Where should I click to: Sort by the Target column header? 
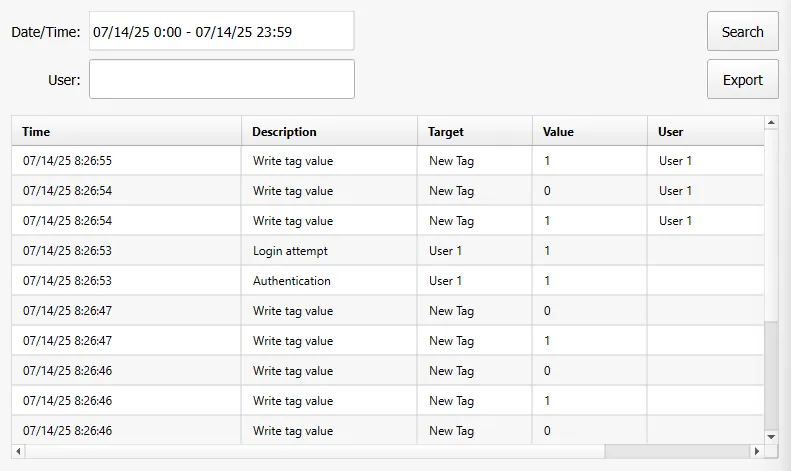474,131
